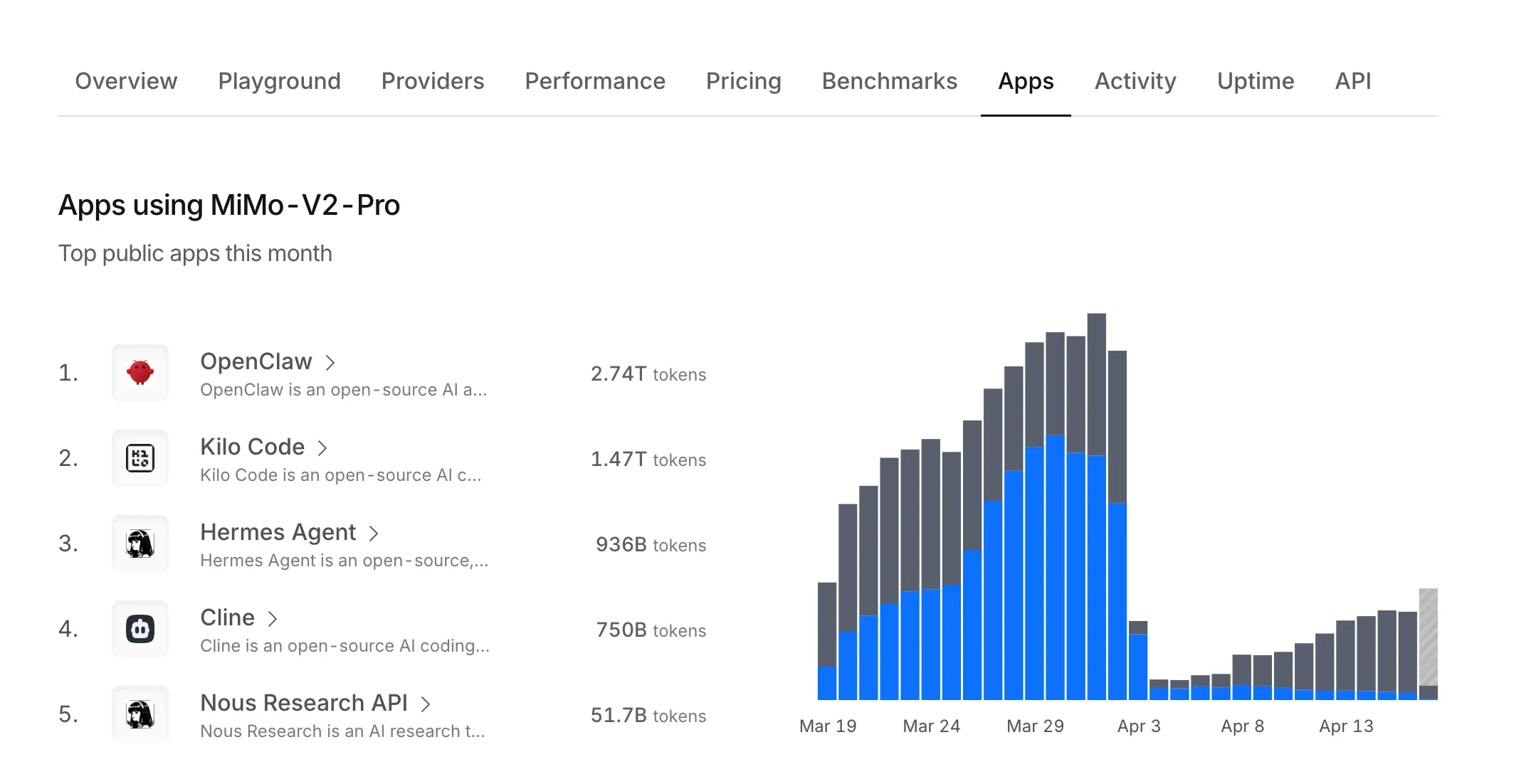Go to the Providers tab
This screenshot has height=784, width=1536.
[x=432, y=81]
